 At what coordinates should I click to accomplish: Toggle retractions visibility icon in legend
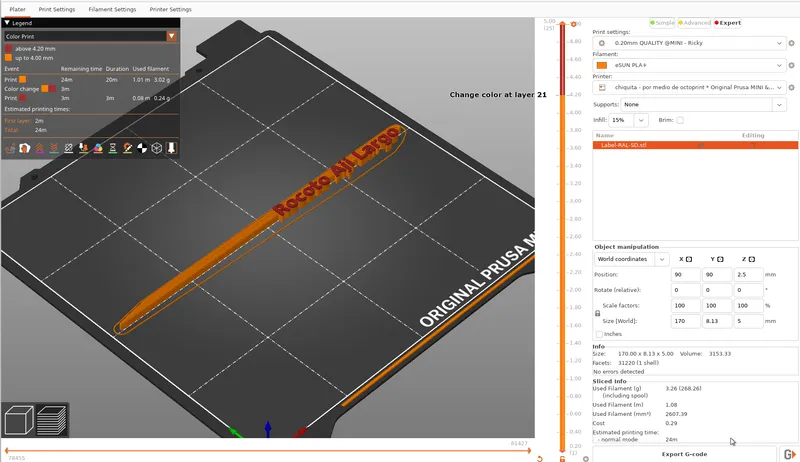click(39, 148)
